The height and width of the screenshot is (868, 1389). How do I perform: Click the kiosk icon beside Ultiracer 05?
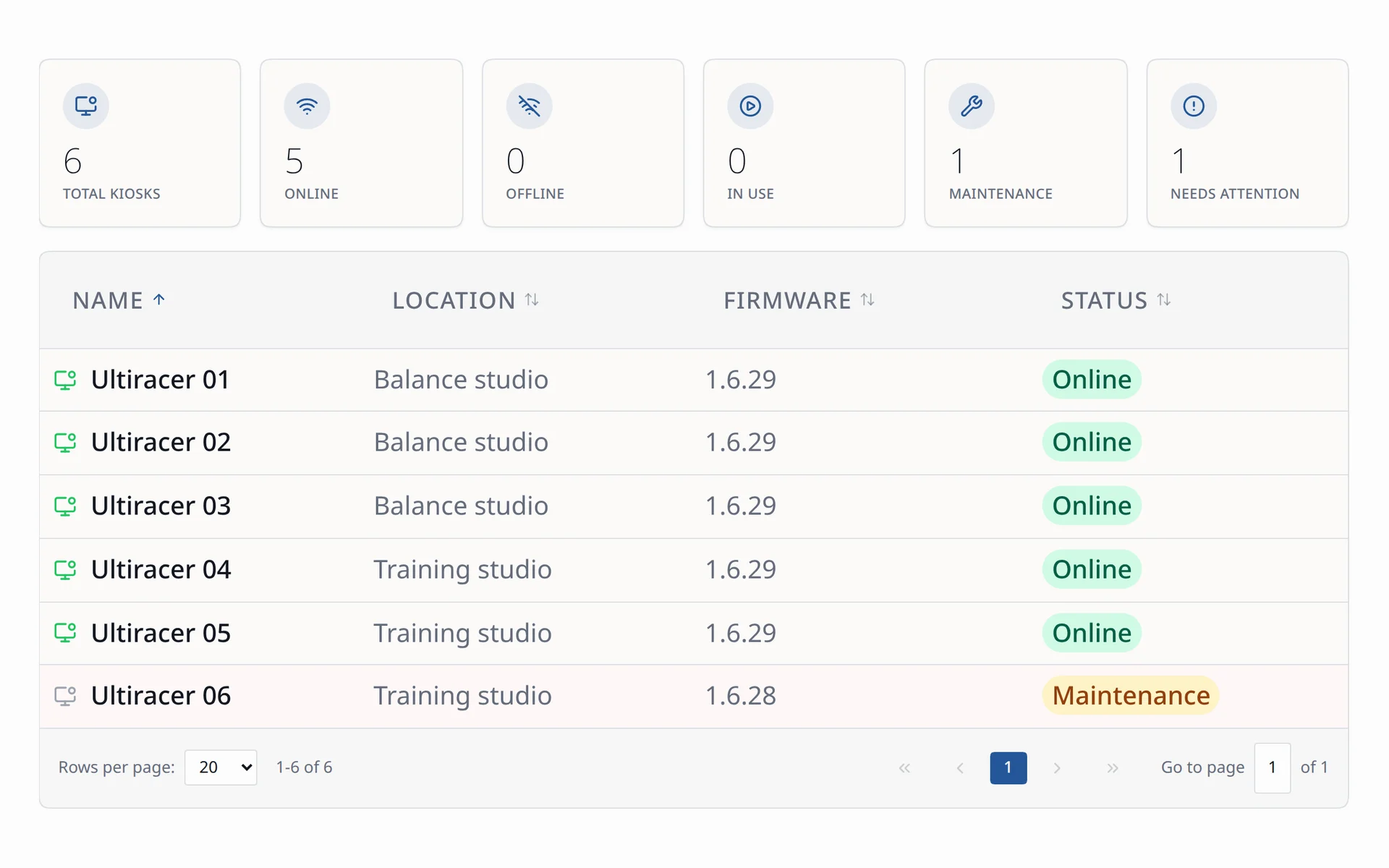pos(65,633)
